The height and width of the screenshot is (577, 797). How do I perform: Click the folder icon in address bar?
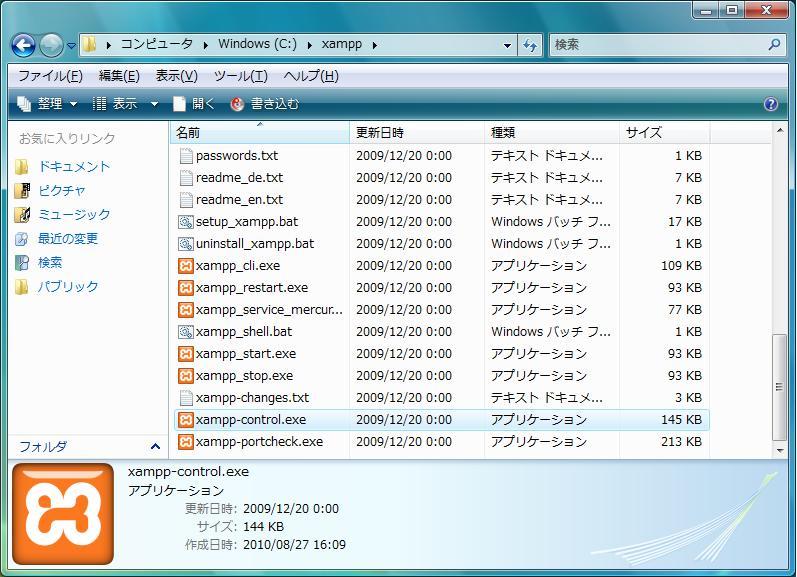tap(89, 44)
